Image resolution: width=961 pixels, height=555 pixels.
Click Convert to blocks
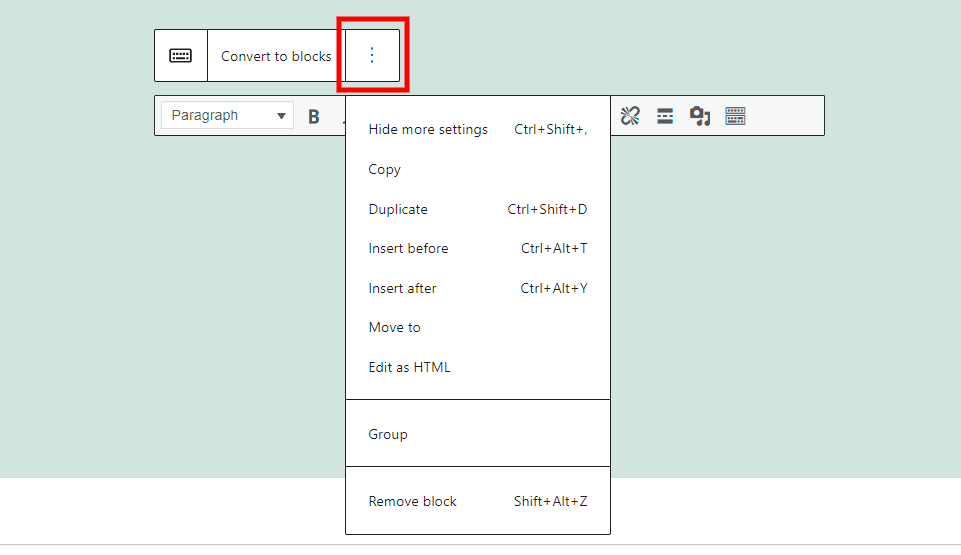click(x=276, y=56)
